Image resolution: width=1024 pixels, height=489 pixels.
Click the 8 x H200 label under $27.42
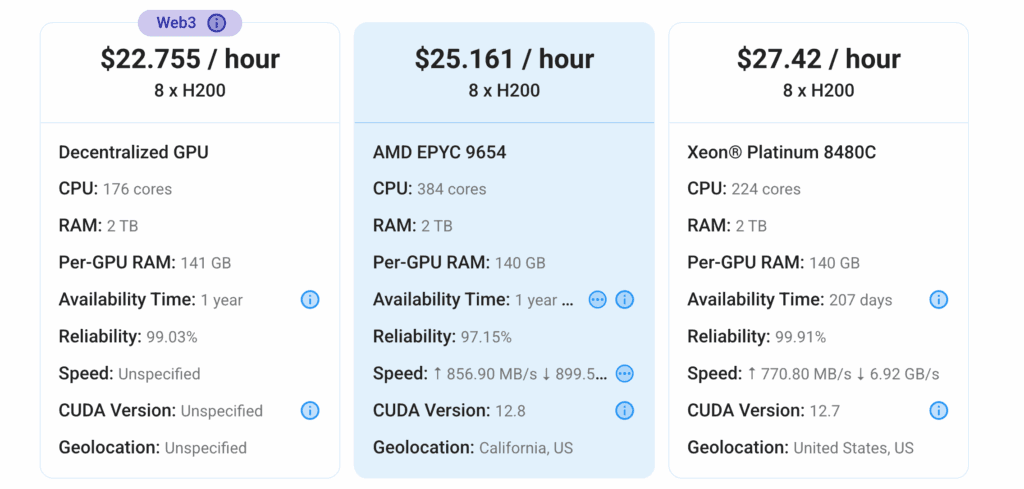point(818,90)
